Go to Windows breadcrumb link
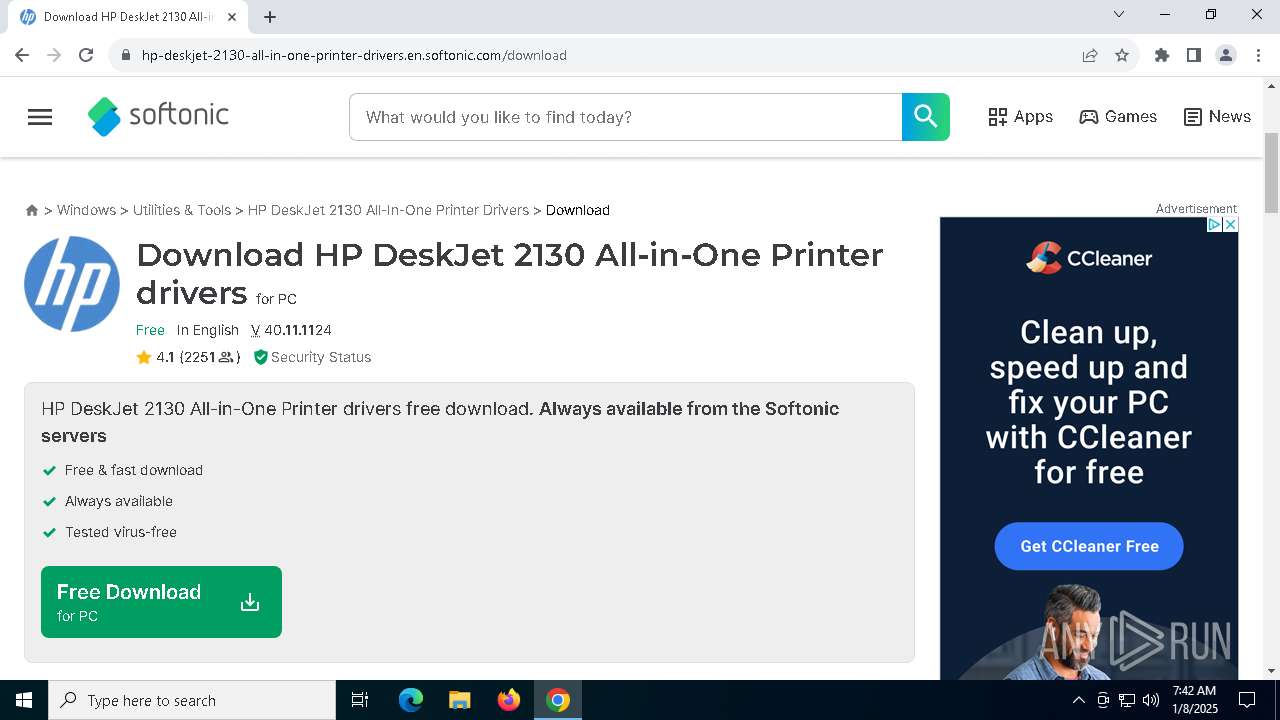 [86, 210]
